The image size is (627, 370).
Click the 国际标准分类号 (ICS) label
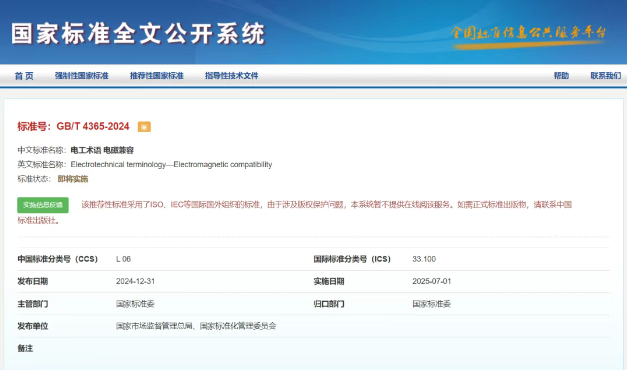[352, 259]
